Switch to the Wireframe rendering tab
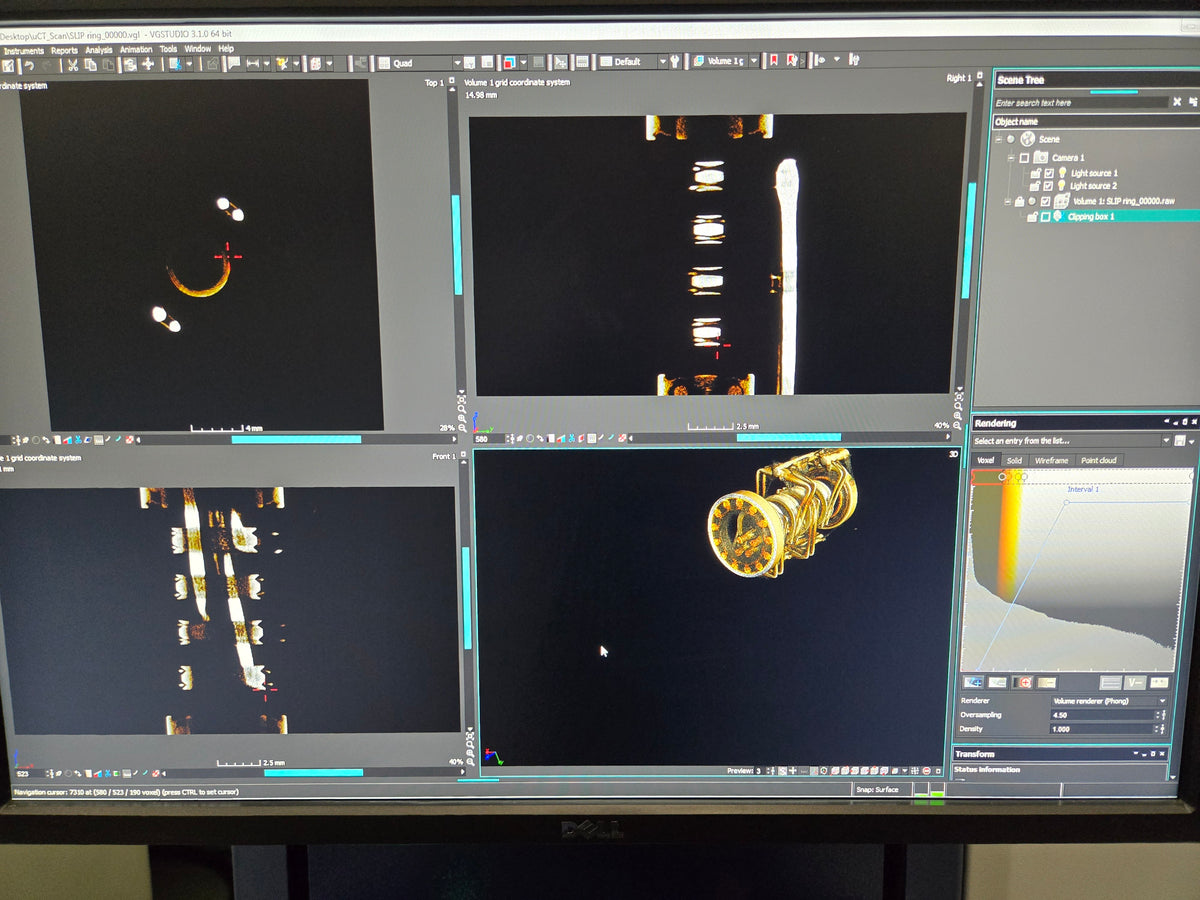 [x=1051, y=460]
